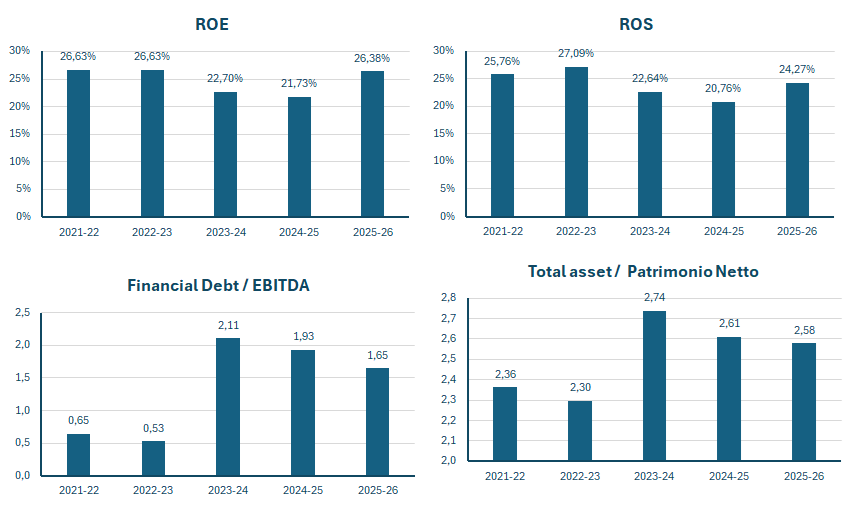Click the 2,74 data label
Image resolution: width=857 pixels, height=520 pixels.
point(654,297)
